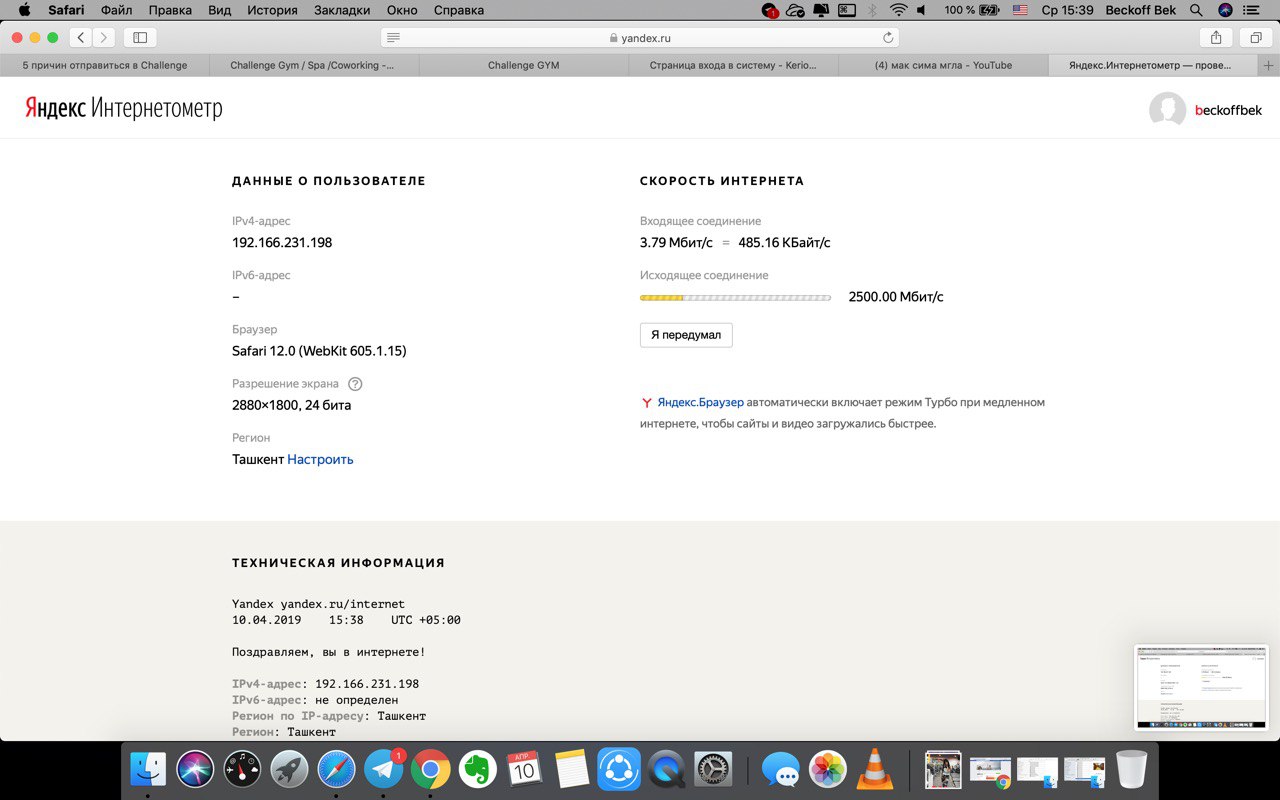Open Calendar icon in the Dock
This screenshot has width=1280, height=800.
pyautogui.click(x=525, y=770)
